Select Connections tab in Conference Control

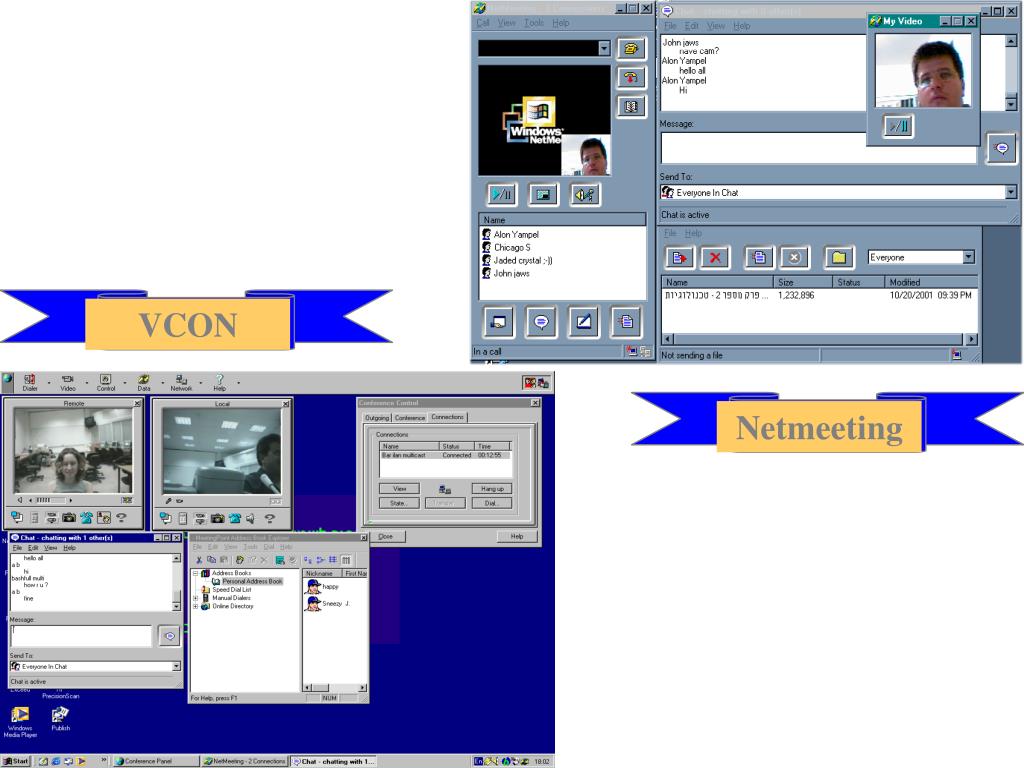tap(447, 417)
